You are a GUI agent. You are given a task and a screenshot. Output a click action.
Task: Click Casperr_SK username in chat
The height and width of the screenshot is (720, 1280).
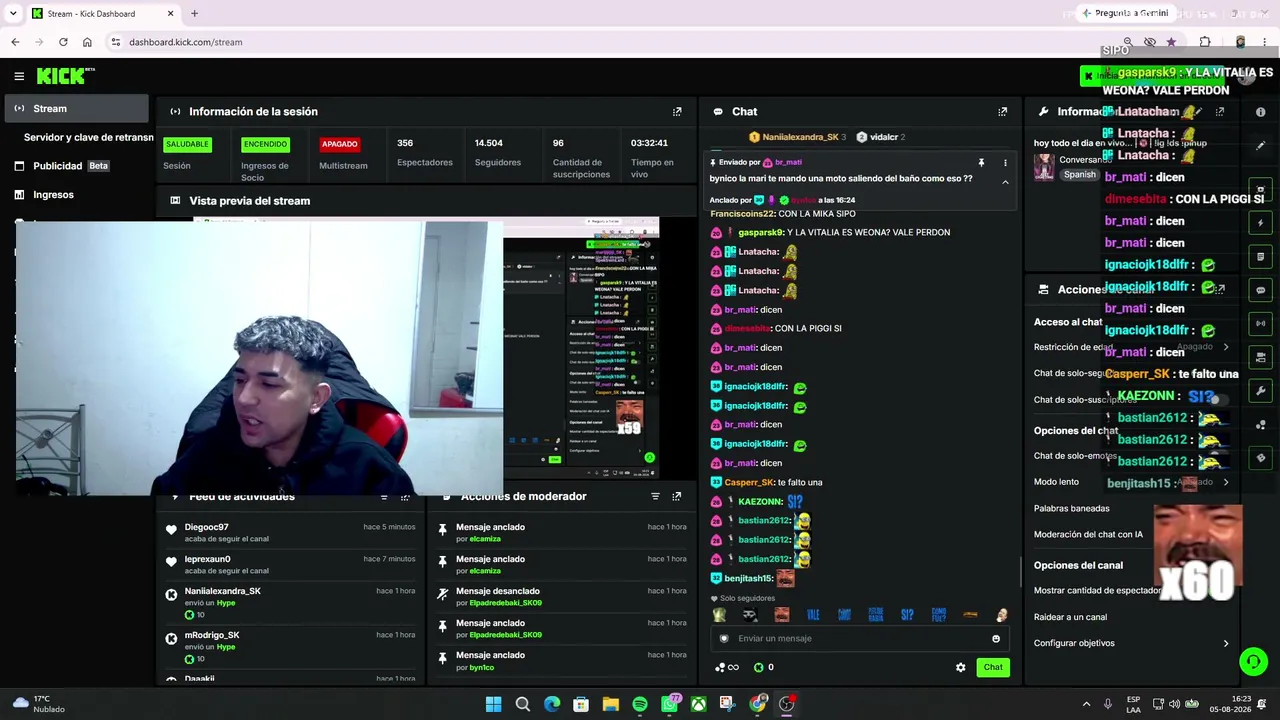click(749, 482)
